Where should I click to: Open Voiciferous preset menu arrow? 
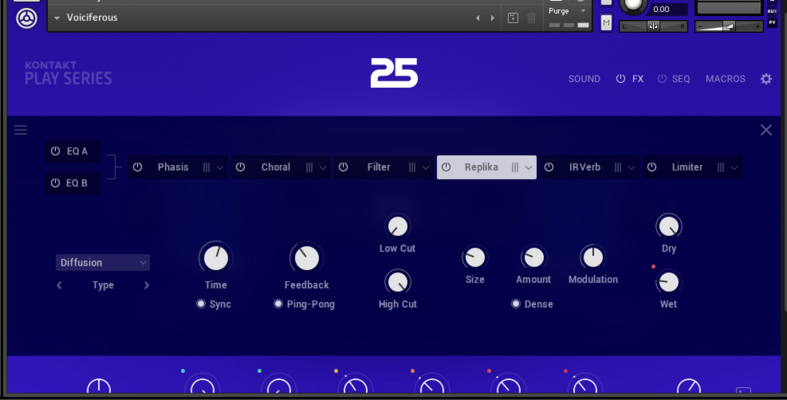coord(57,18)
